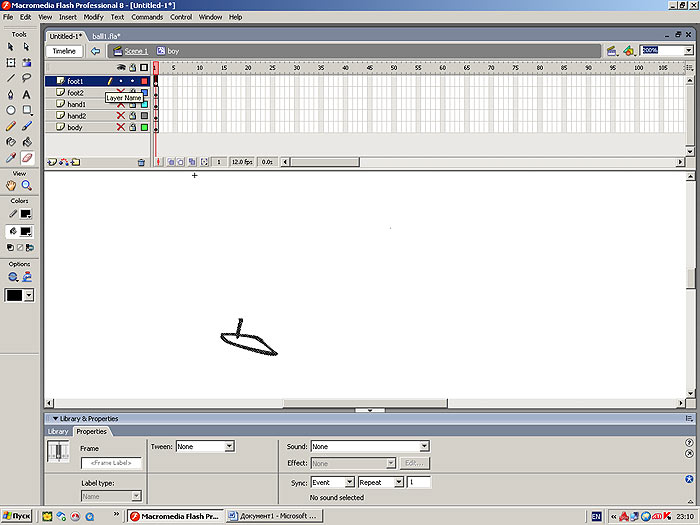The height and width of the screenshot is (525, 700).
Task: Click back arrow to parent scene
Action: (95, 51)
